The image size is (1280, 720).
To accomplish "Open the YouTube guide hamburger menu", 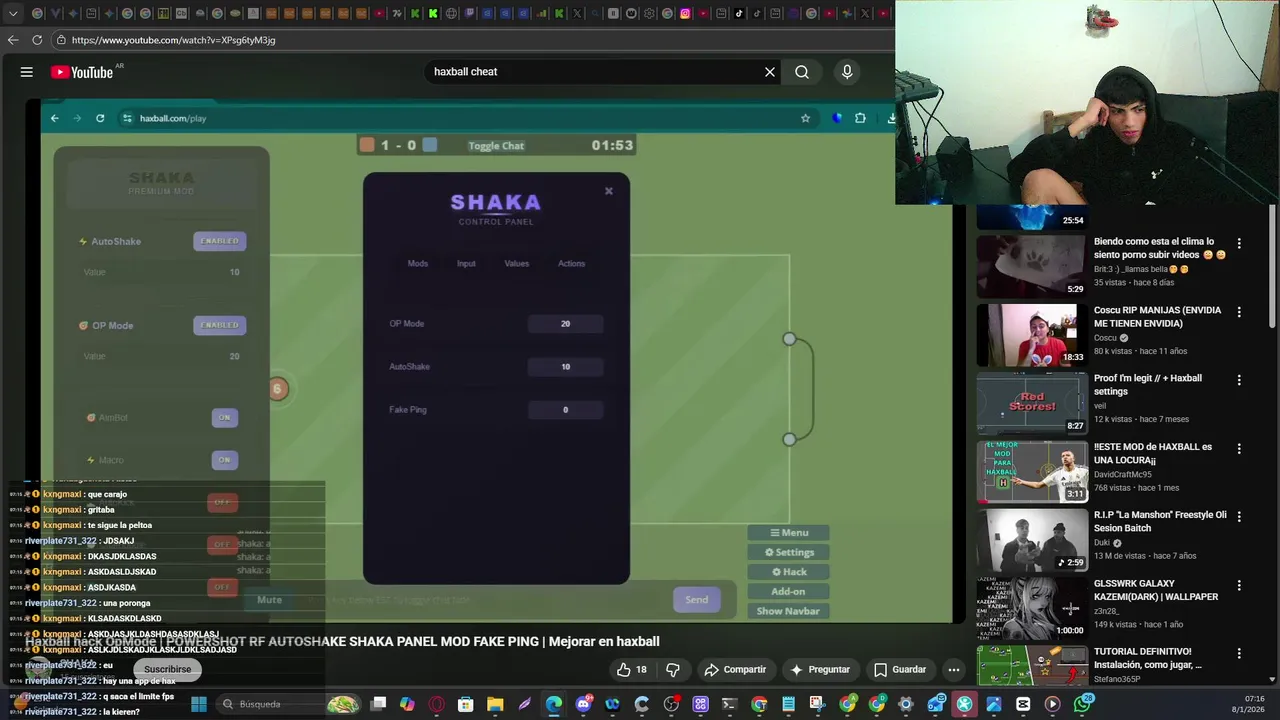I will pos(27,72).
